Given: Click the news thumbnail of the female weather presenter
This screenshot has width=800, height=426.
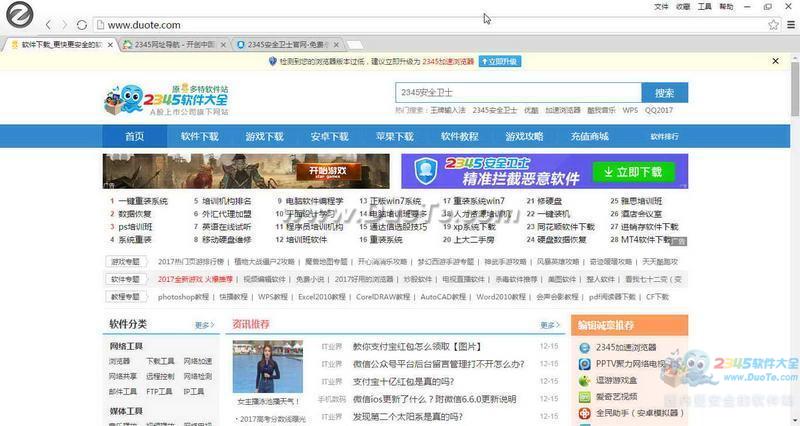Looking at the screenshot, I should [268, 366].
